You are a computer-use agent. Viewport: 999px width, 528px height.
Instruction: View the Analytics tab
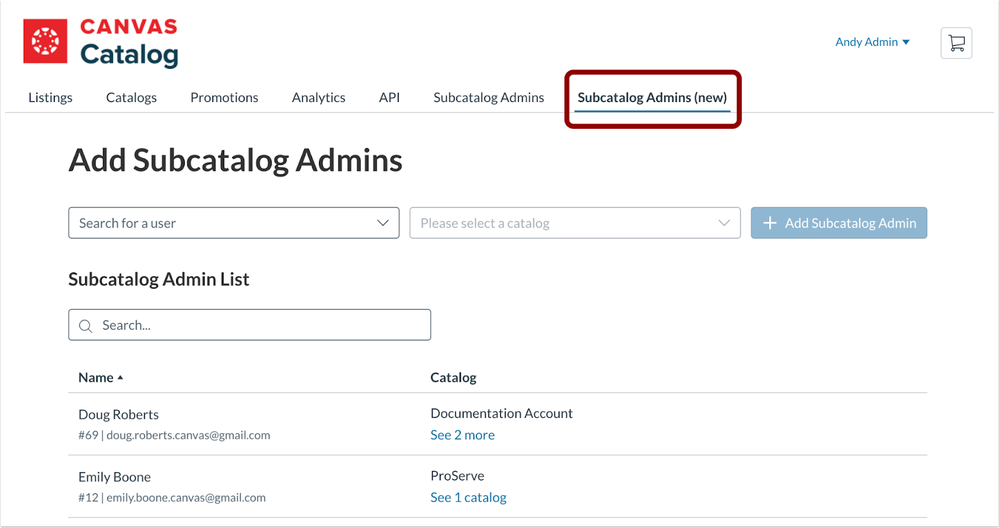pyautogui.click(x=318, y=97)
